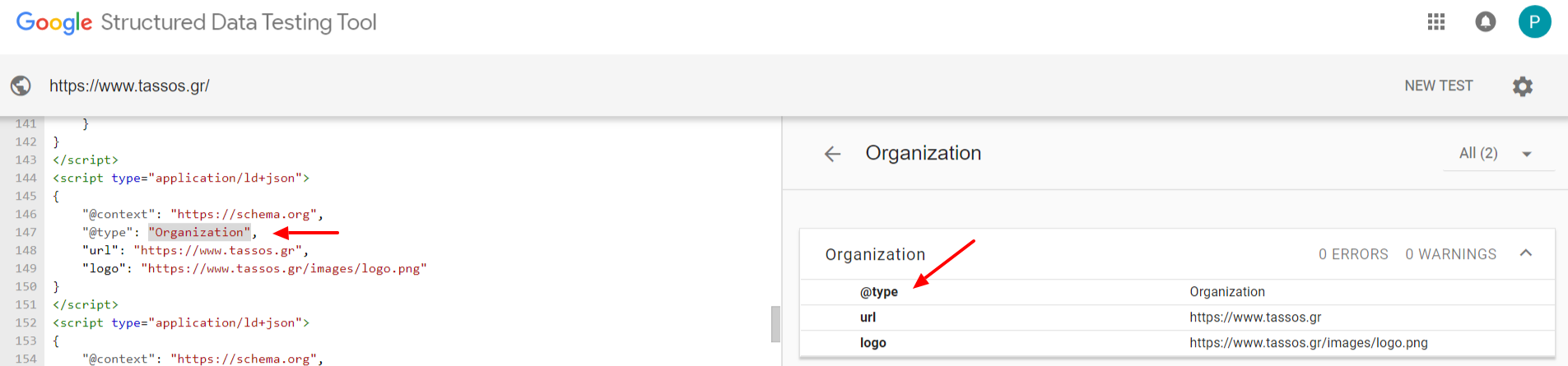Open the notifications bell
Screen dimensions: 1568x366
pyautogui.click(x=1486, y=22)
